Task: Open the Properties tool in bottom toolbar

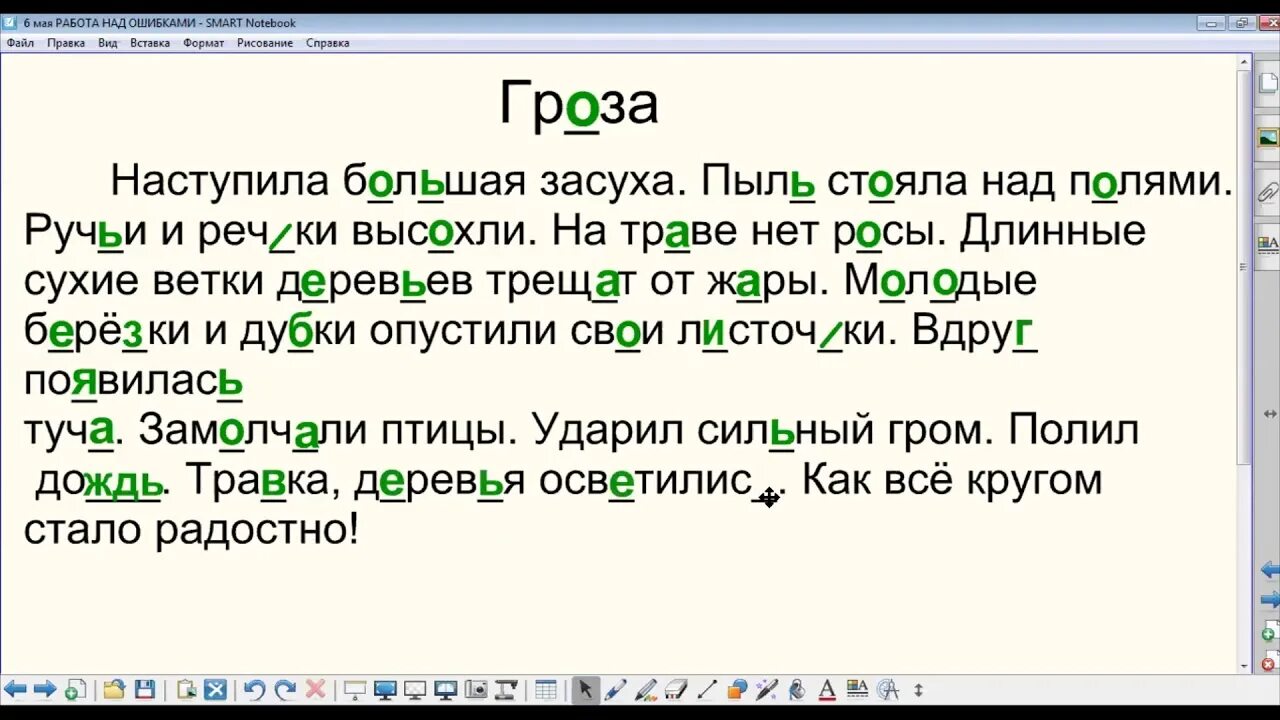Action: click(857, 689)
